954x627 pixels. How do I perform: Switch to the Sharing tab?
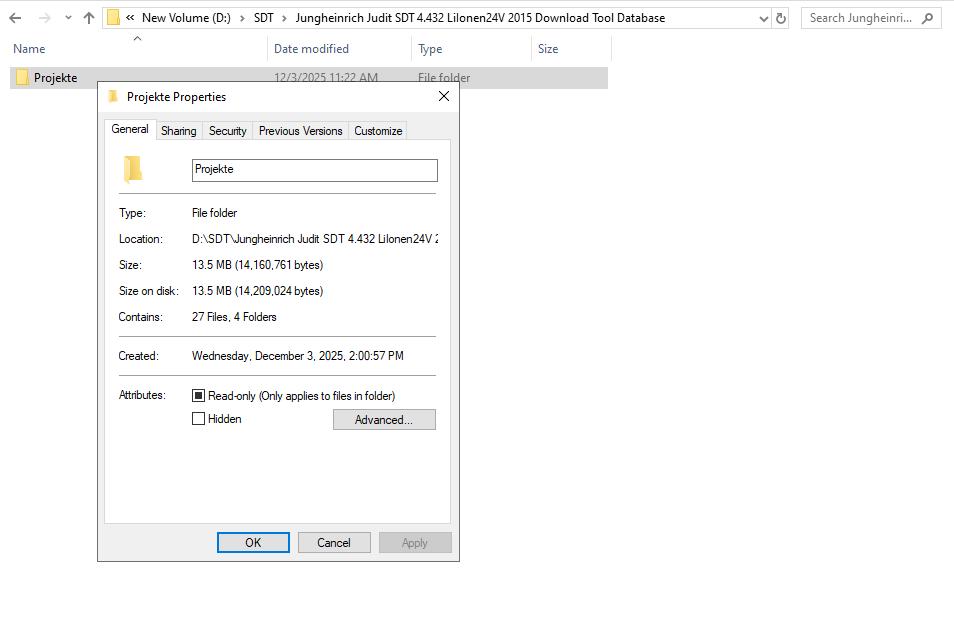[178, 131]
